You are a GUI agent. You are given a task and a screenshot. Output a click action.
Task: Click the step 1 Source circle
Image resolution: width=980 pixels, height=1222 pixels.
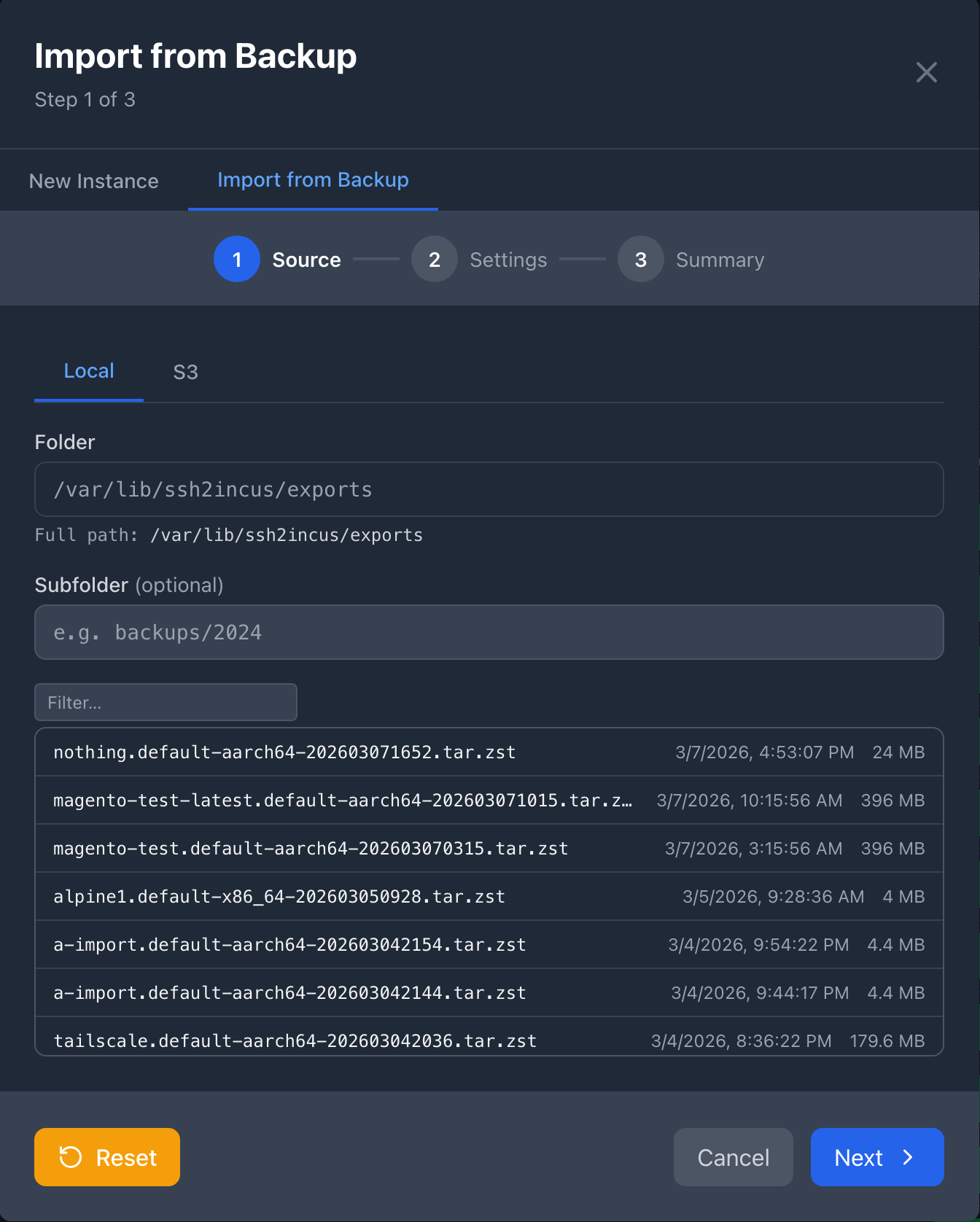pos(236,260)
